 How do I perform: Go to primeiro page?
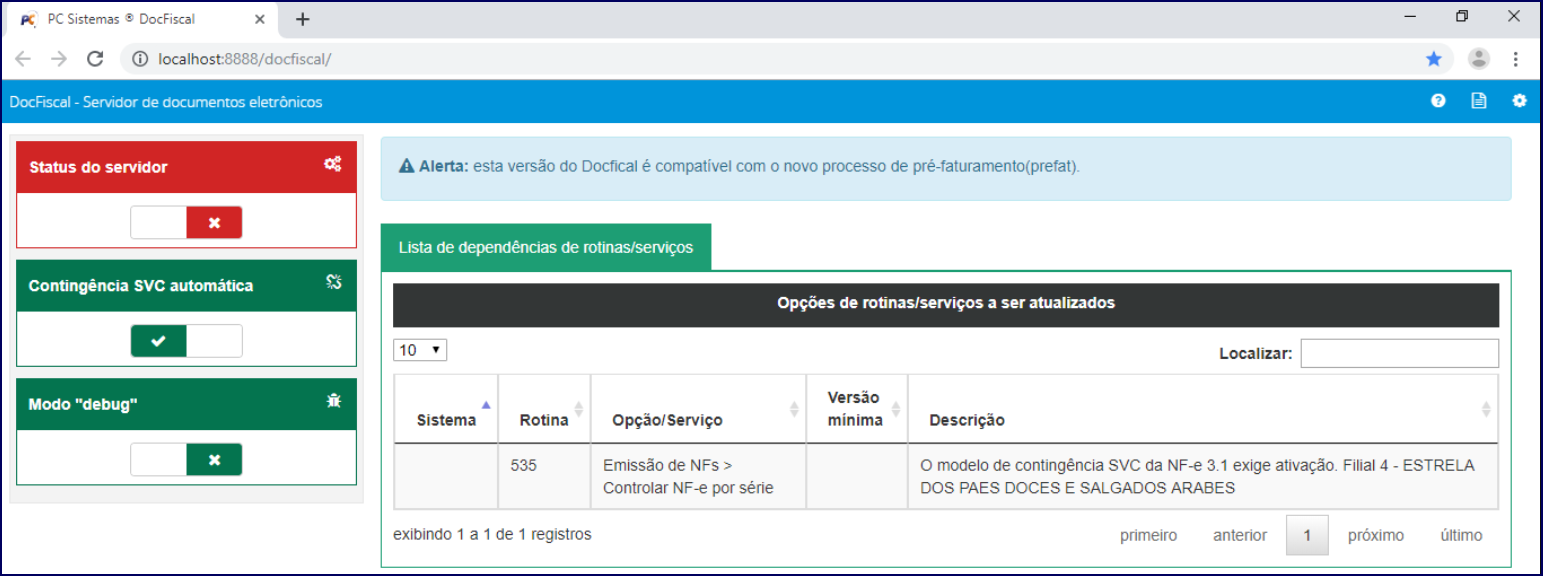(x=1148, y=535)
